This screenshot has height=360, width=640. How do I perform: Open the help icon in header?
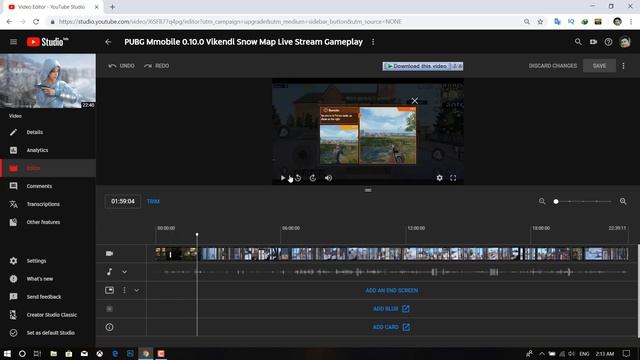pos(608,42)
